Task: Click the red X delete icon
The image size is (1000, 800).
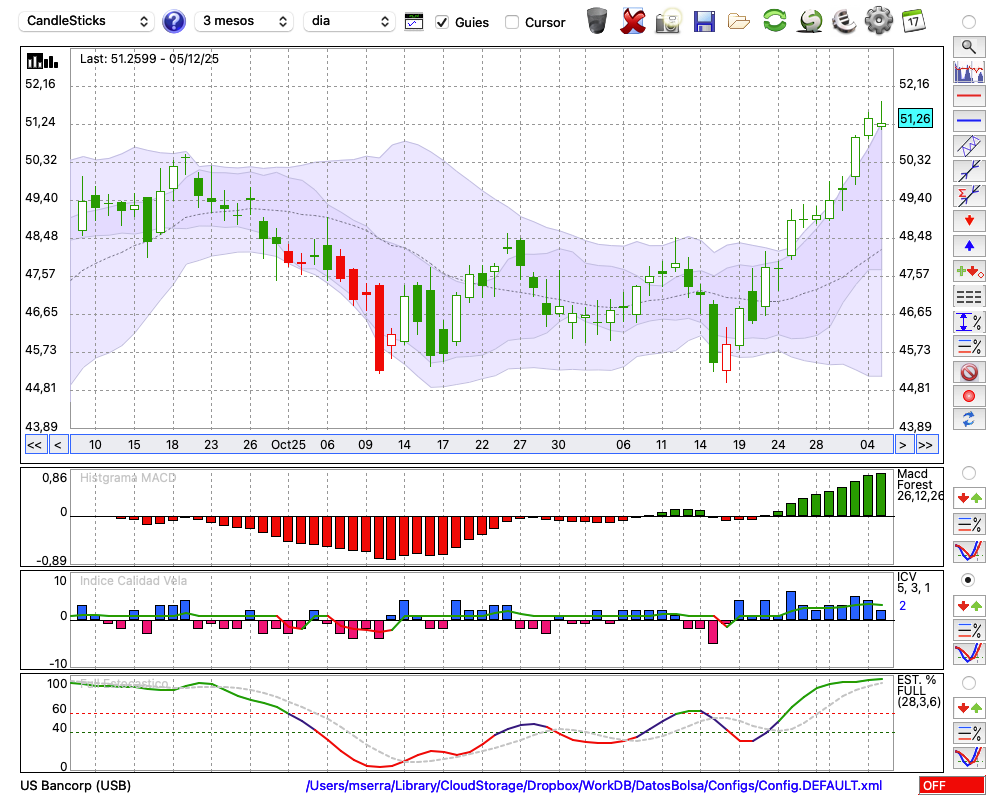Action: 633,21
